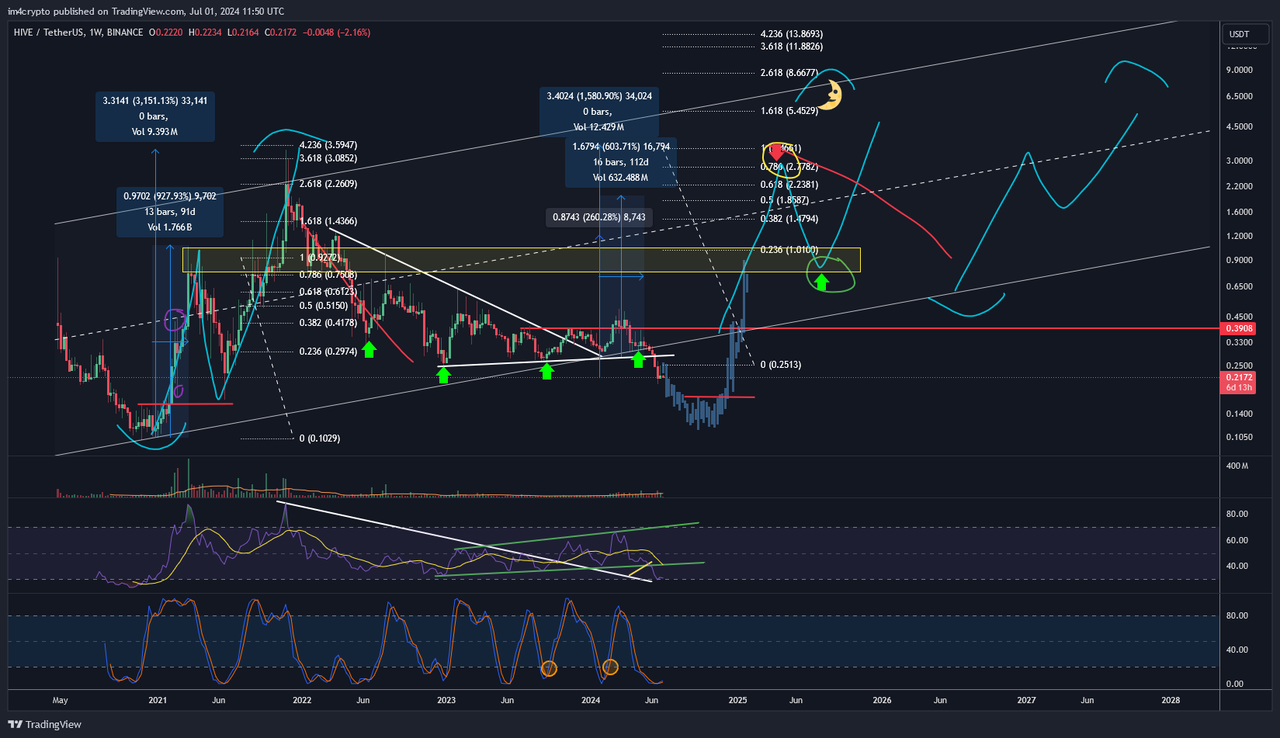
Task: Click the 60.00 RSI axis label
Action: coord(1239,540)
